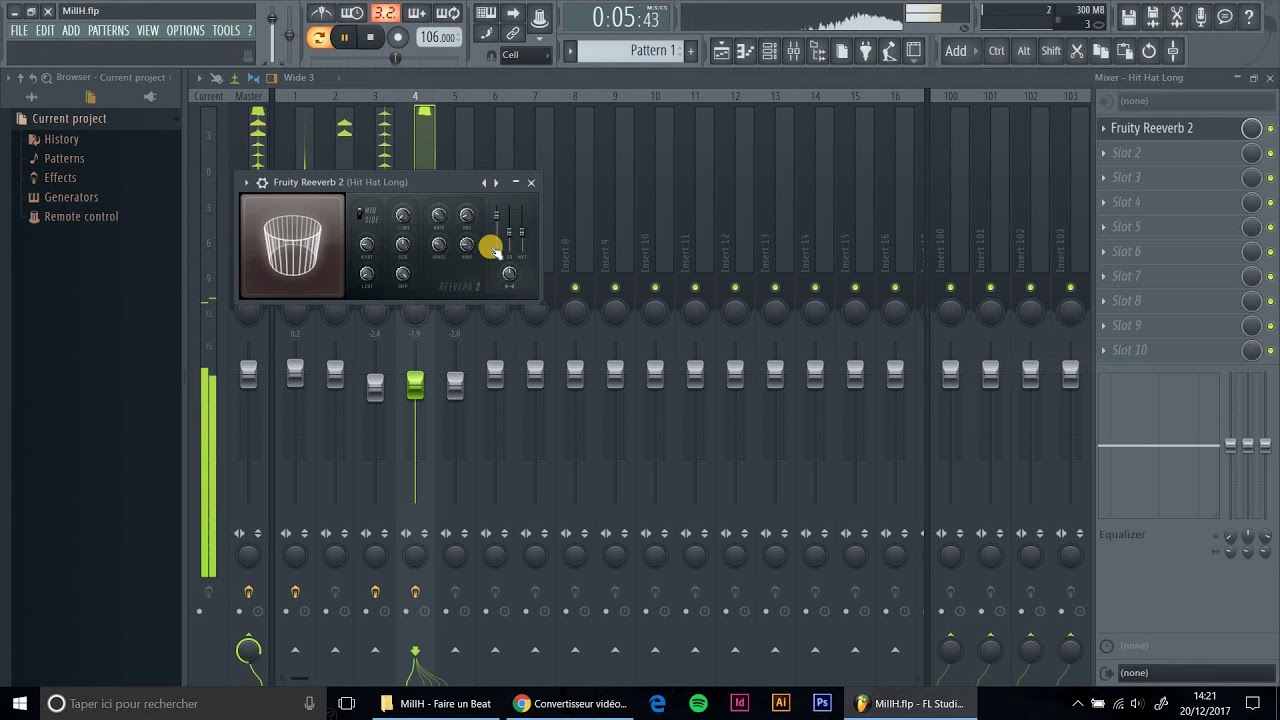Open Photoshop from taskbar
Viewport: 1280px width, 720px height.
[x=822, y=703]
